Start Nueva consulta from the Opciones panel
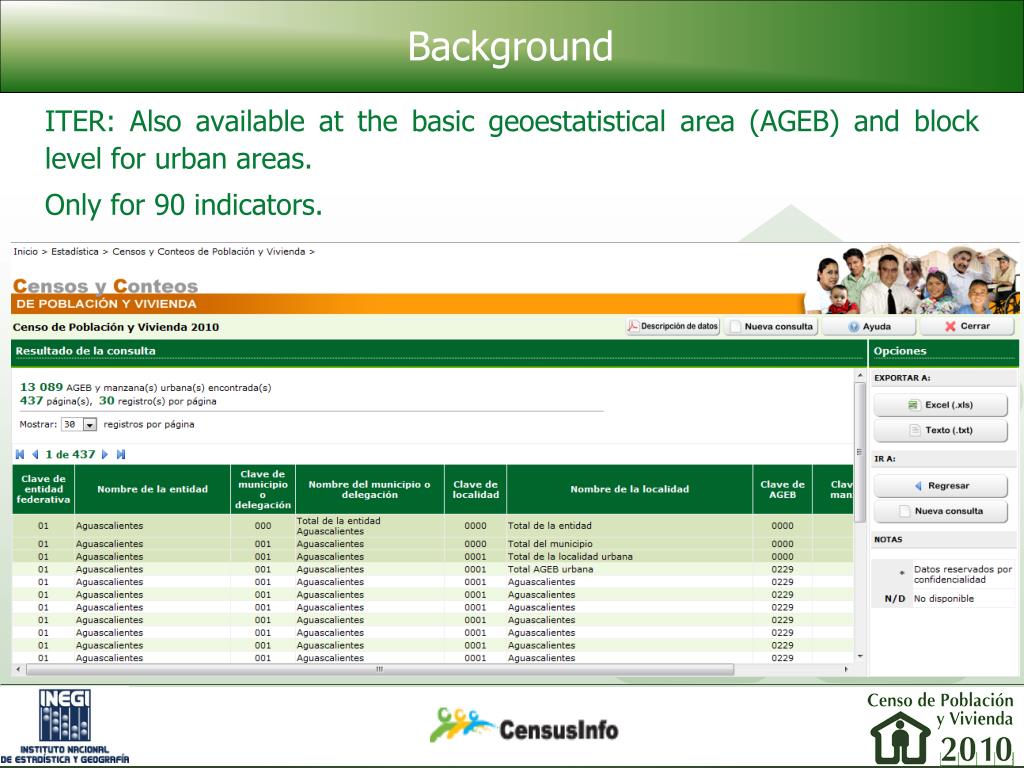This screenshot has width=1024, height=768. coord(940,511)
